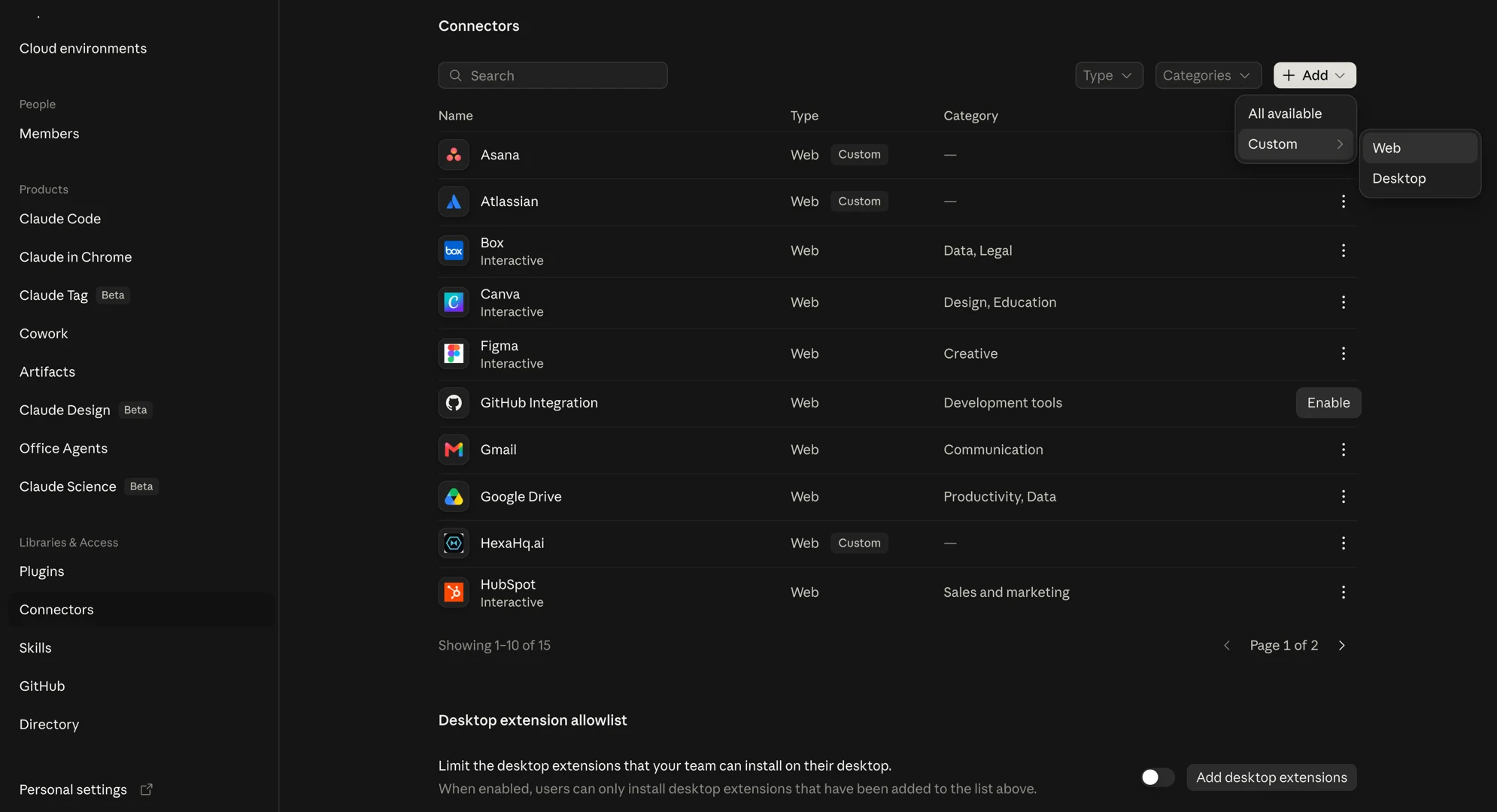1497x812 pixels.
Task: Open the Canva row options menu
Action: (x=1343, y=302)
